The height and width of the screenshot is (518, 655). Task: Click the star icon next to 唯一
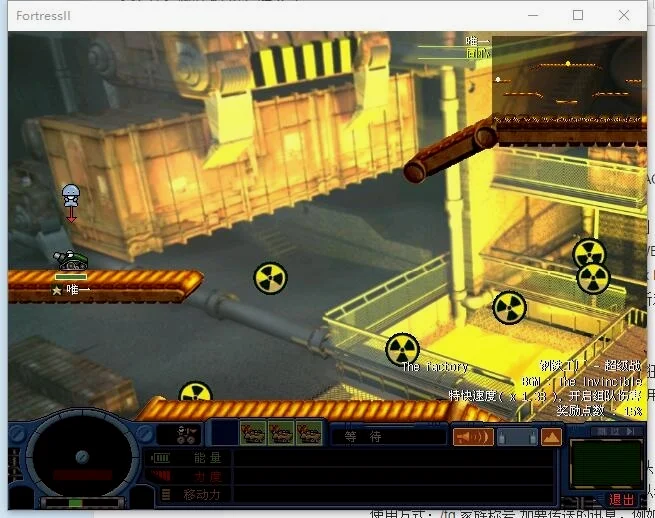[x=57, y=289]
